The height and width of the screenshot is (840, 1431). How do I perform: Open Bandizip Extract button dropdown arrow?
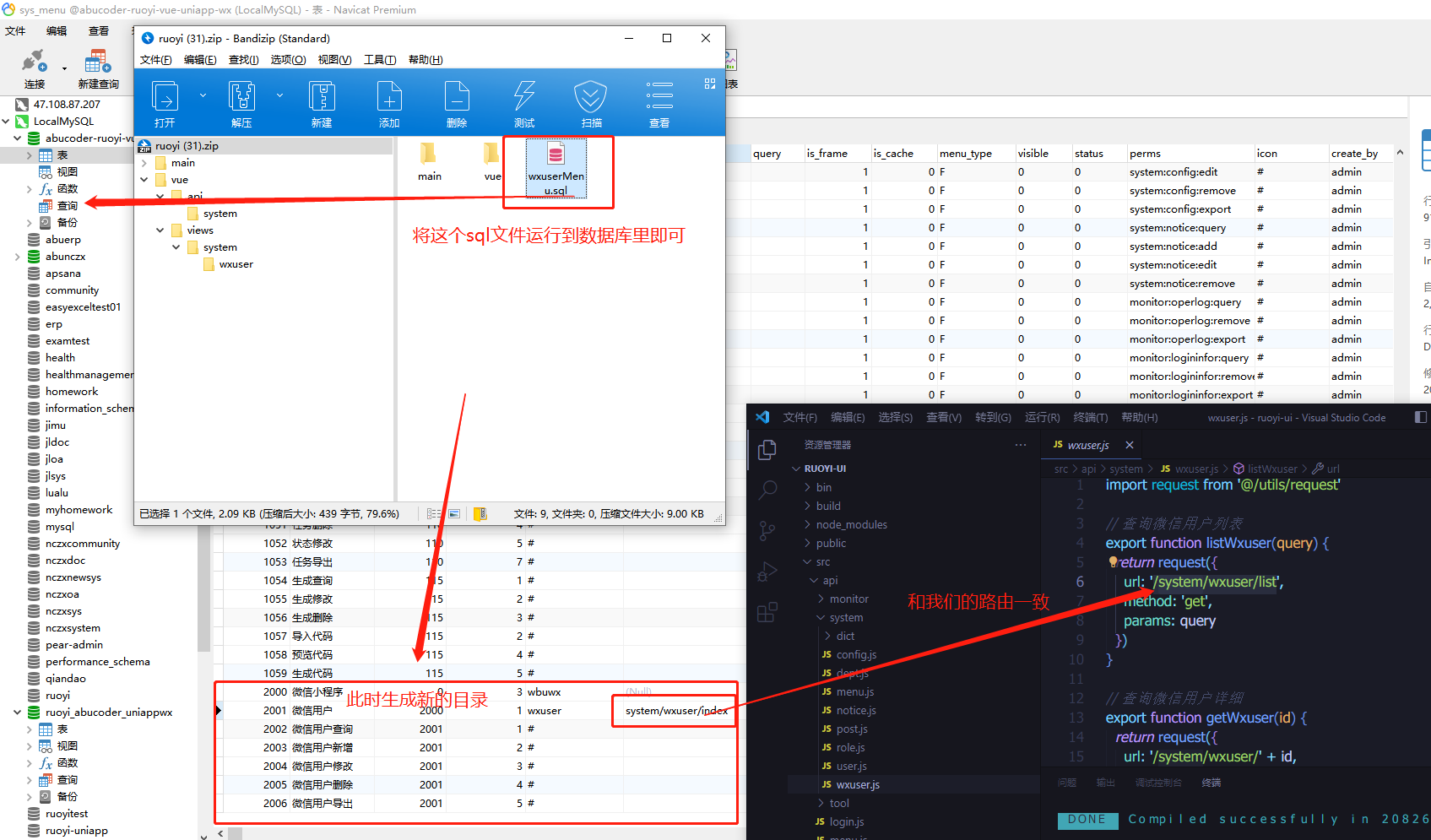279,95
